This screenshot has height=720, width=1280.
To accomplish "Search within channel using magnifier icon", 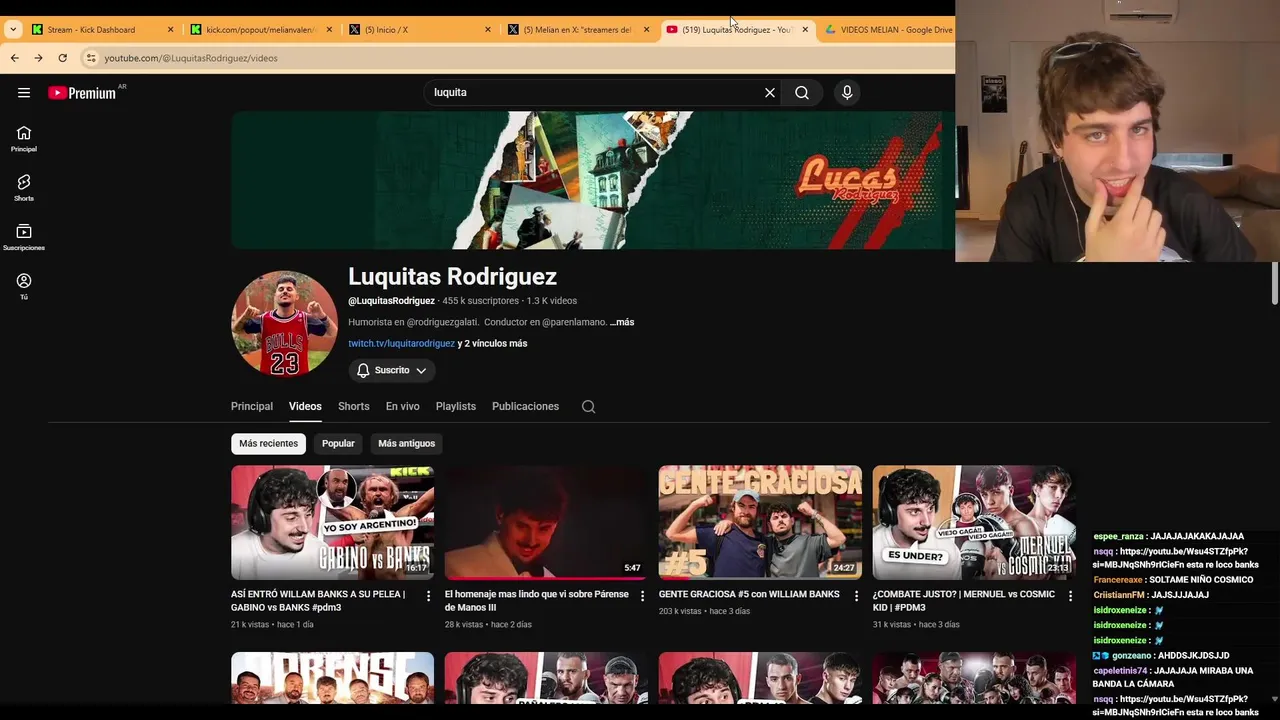I will (588, 406).
